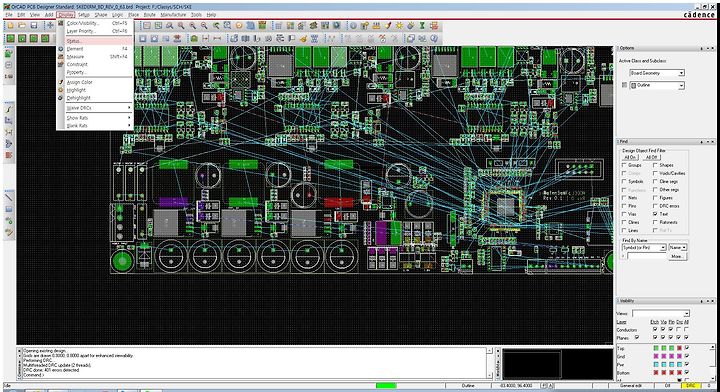
Task: Click the Open folder icon in toolbar
Action: [x=22, y=26]
